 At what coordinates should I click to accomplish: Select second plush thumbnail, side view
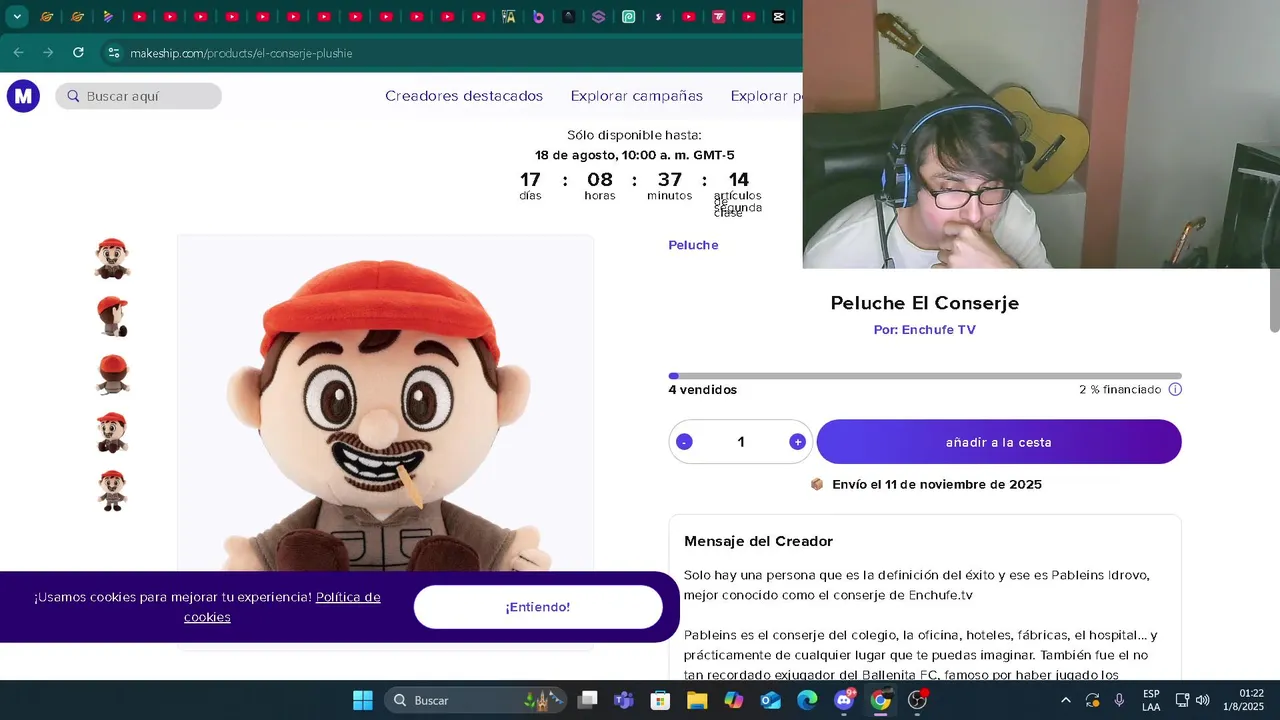pos(112,317)
